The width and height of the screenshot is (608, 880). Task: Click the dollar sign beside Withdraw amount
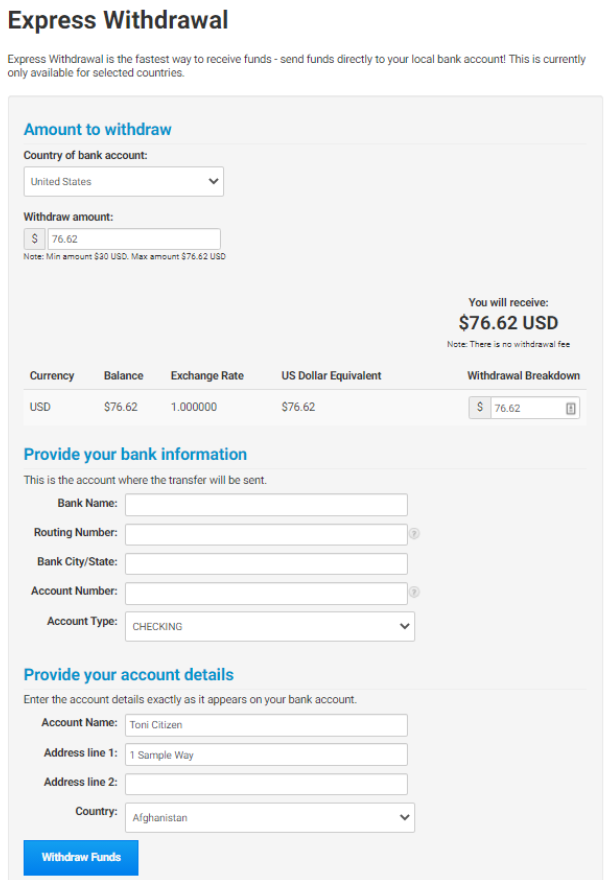[x=34, y=239]
